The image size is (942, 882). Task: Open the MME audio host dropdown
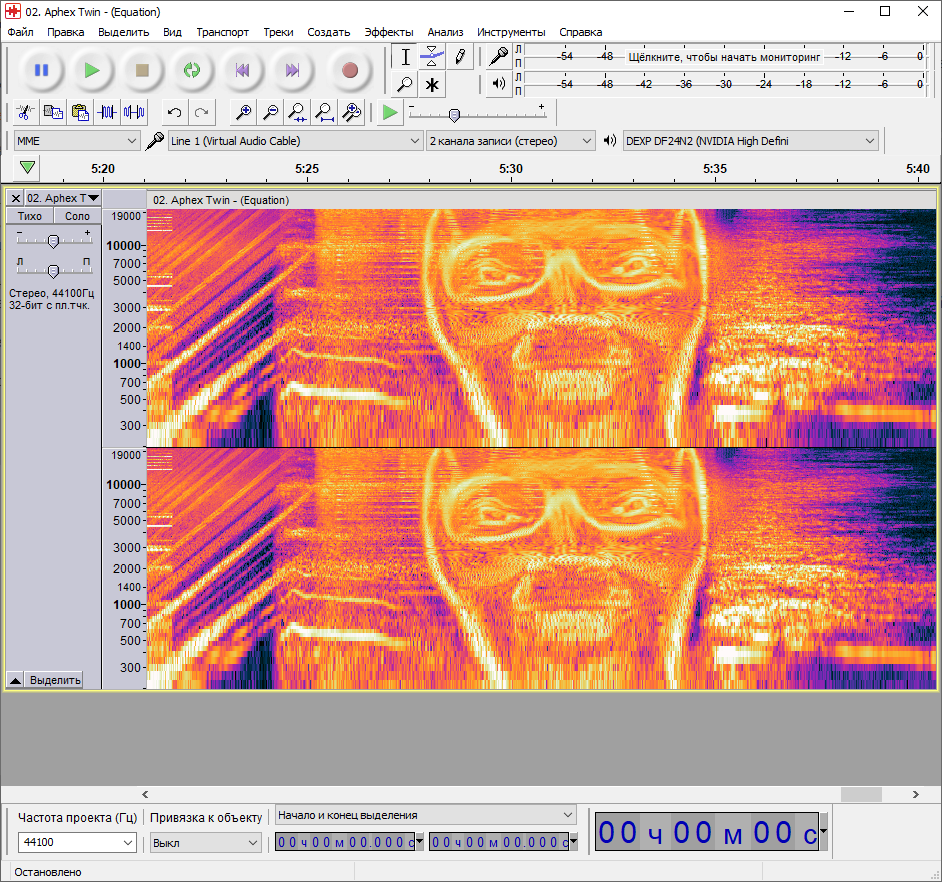tap(77, 141)
